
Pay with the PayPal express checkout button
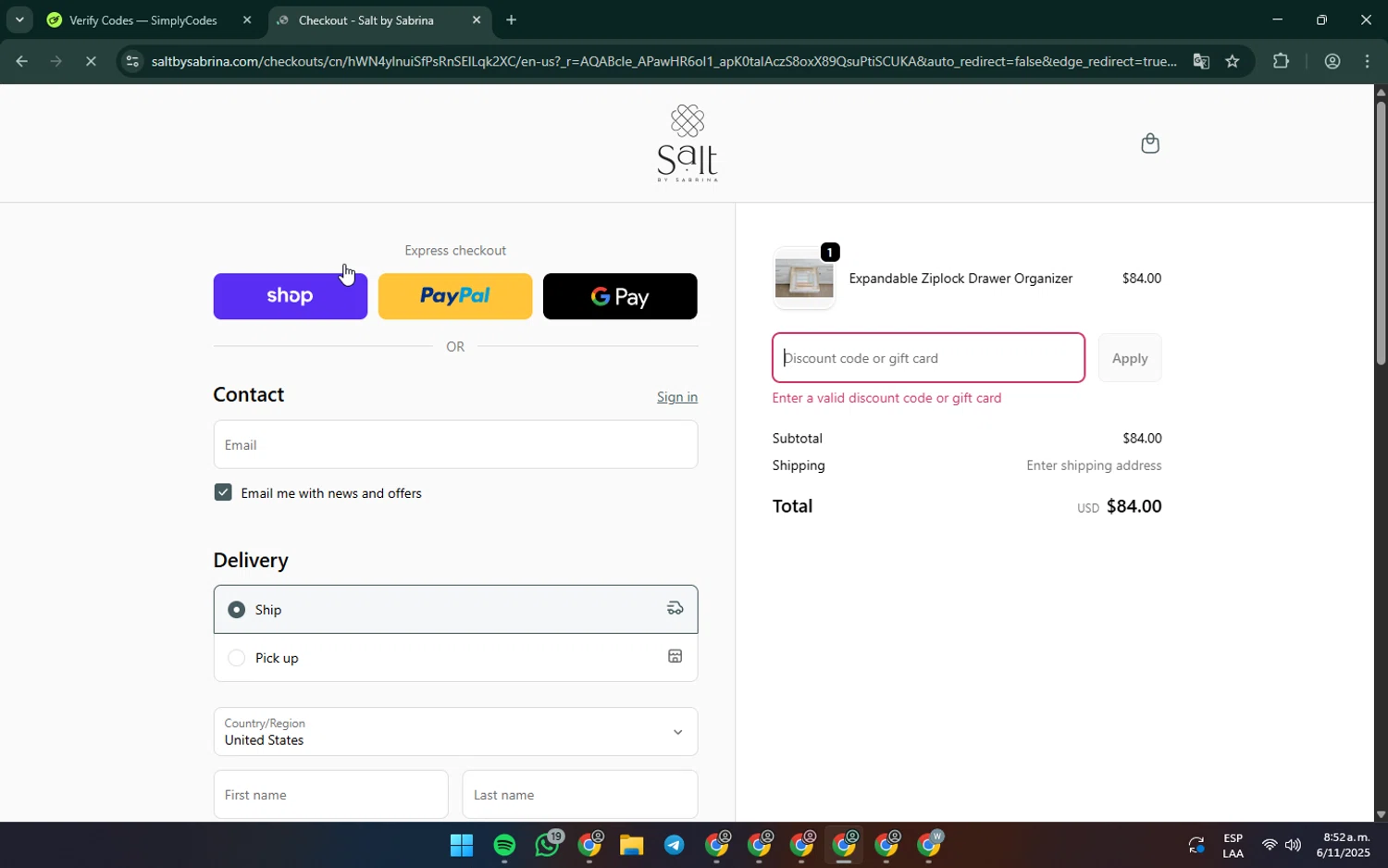click(x=455, y=296)
